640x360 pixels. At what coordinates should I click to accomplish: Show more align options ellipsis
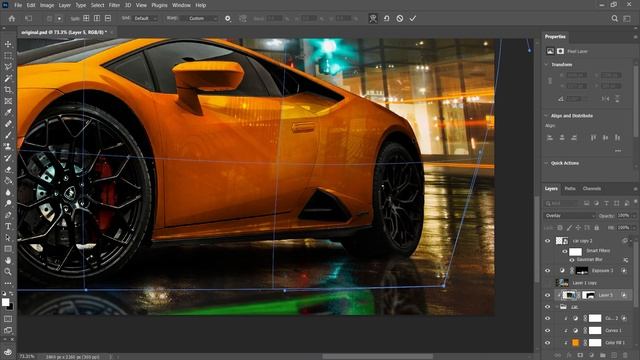(618, 151)
